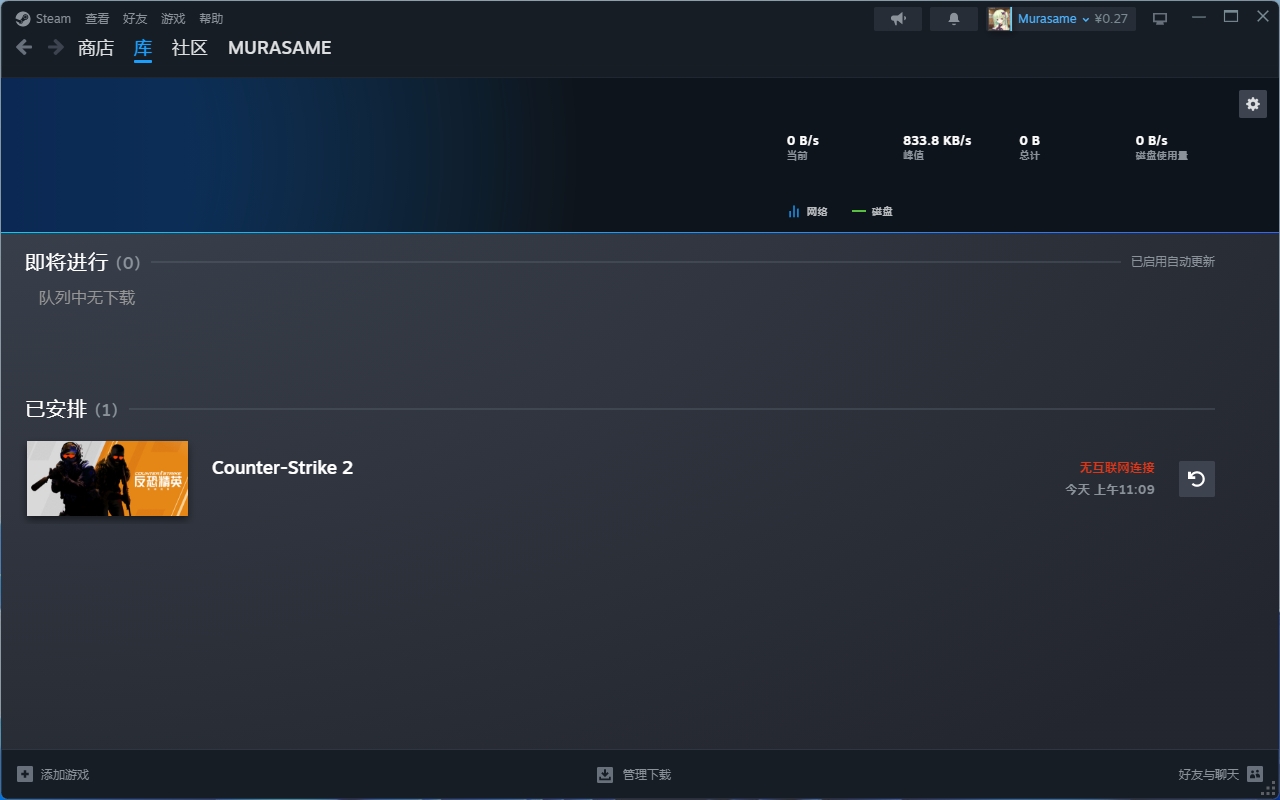Click the 即将进行 section heading
This screenshot has height=800, width=1280.
[x=66, y=262]
